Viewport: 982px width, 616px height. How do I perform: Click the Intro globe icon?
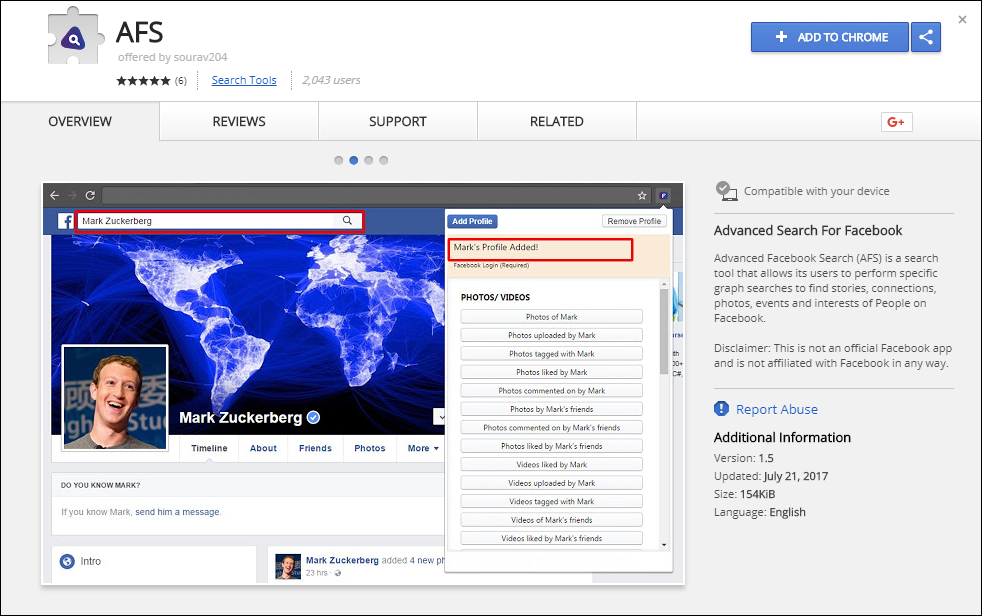[67, 562]
